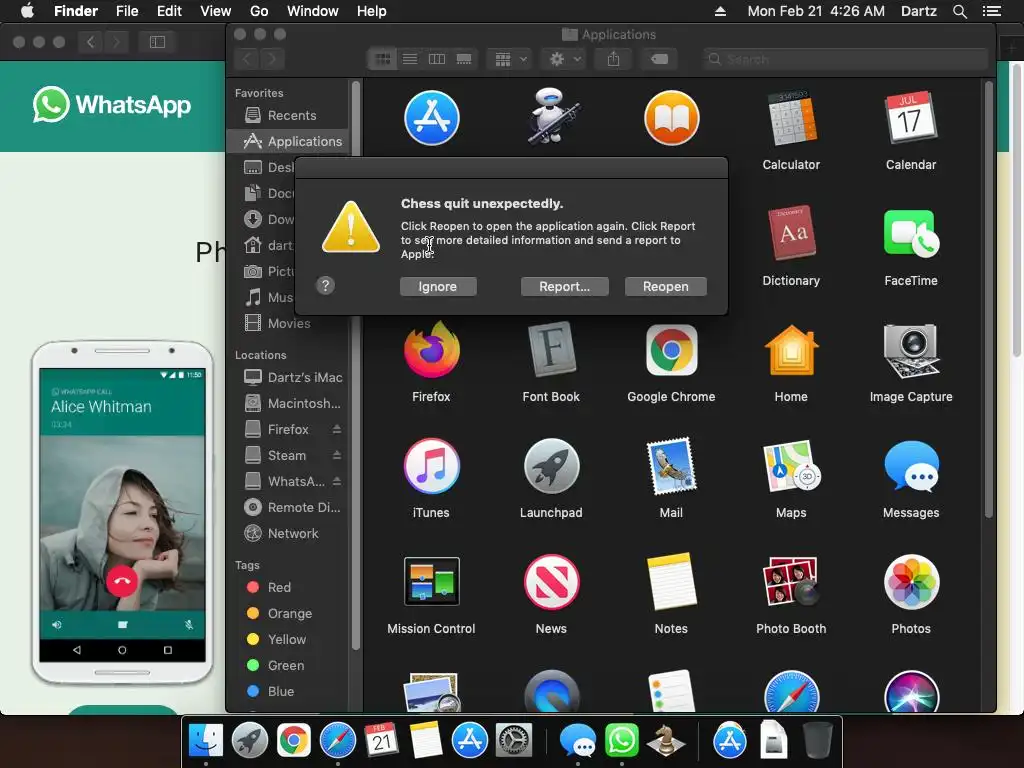Screen dimensions: 1024x768
Task: Open the Home app icon
Action: coord(791,350)
